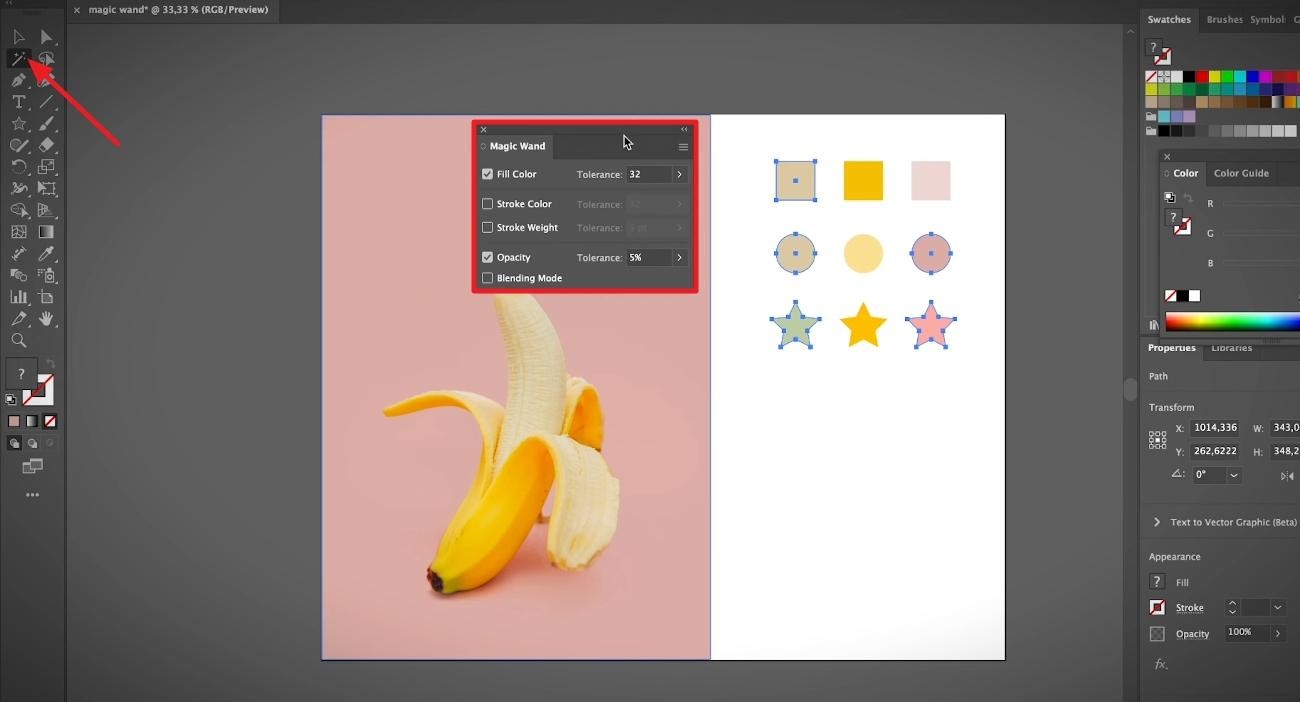Viewport: 1300px width, 702px height.
Task: Select the Hand tool
Action: pos(46,319)
